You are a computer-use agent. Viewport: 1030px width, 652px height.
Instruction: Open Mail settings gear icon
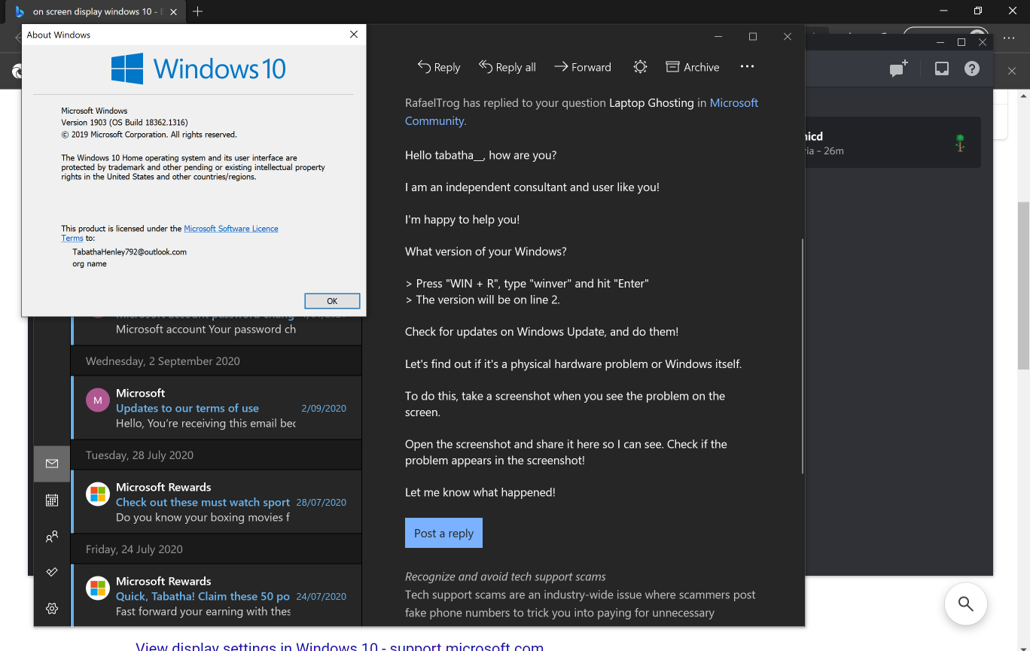[x=52, y=609]
